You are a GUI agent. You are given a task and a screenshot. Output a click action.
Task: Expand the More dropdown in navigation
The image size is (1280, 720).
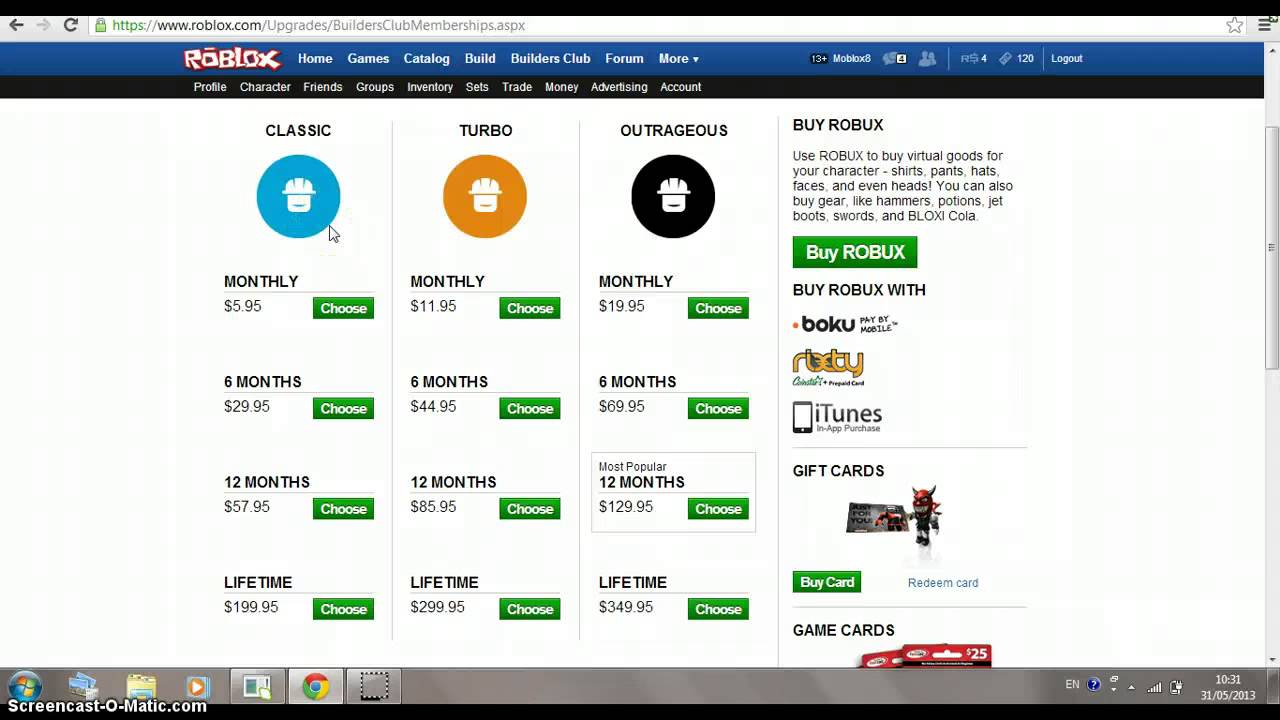[x=678, y=59]
